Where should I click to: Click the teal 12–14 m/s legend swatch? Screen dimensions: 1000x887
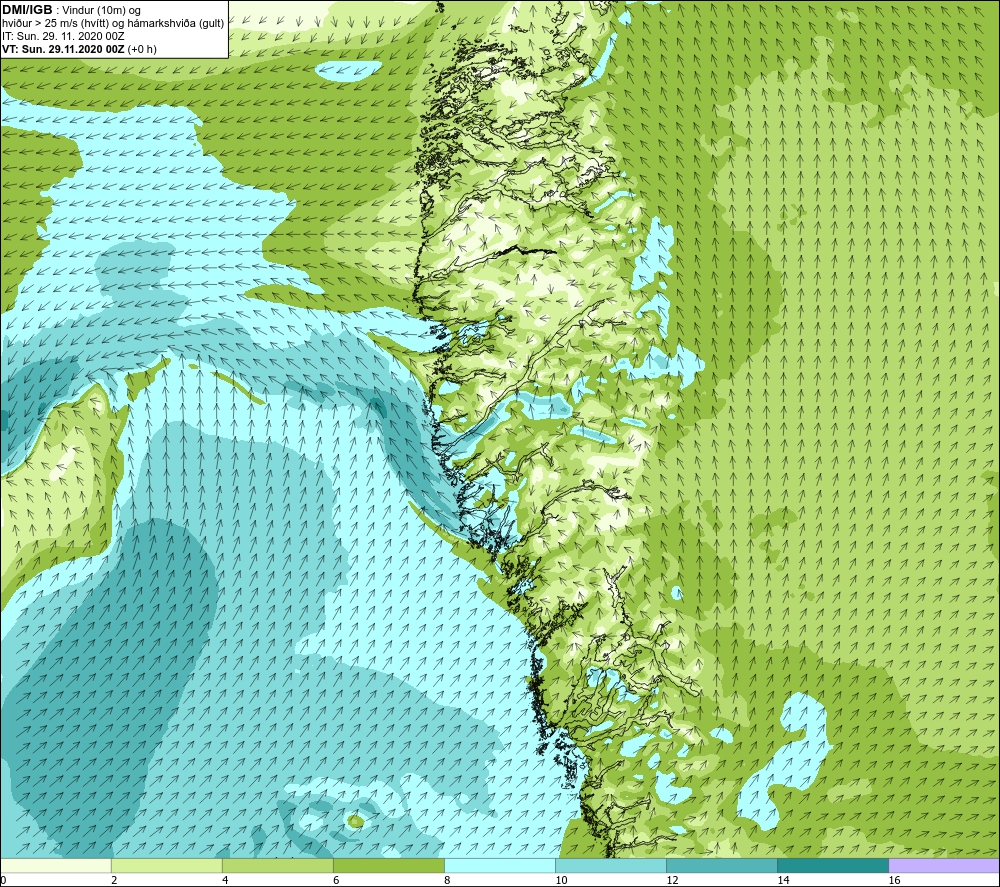(x=721, y=865)
